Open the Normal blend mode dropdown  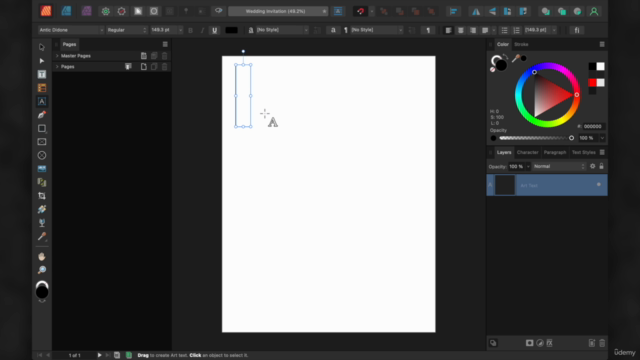(x=559, y=167)
